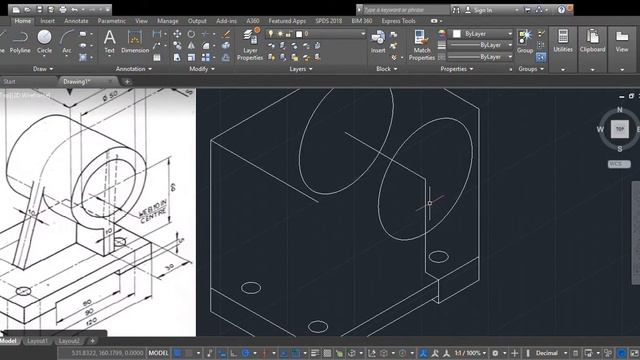Insert a Table from Annotation panel

(x=157, y=58)
